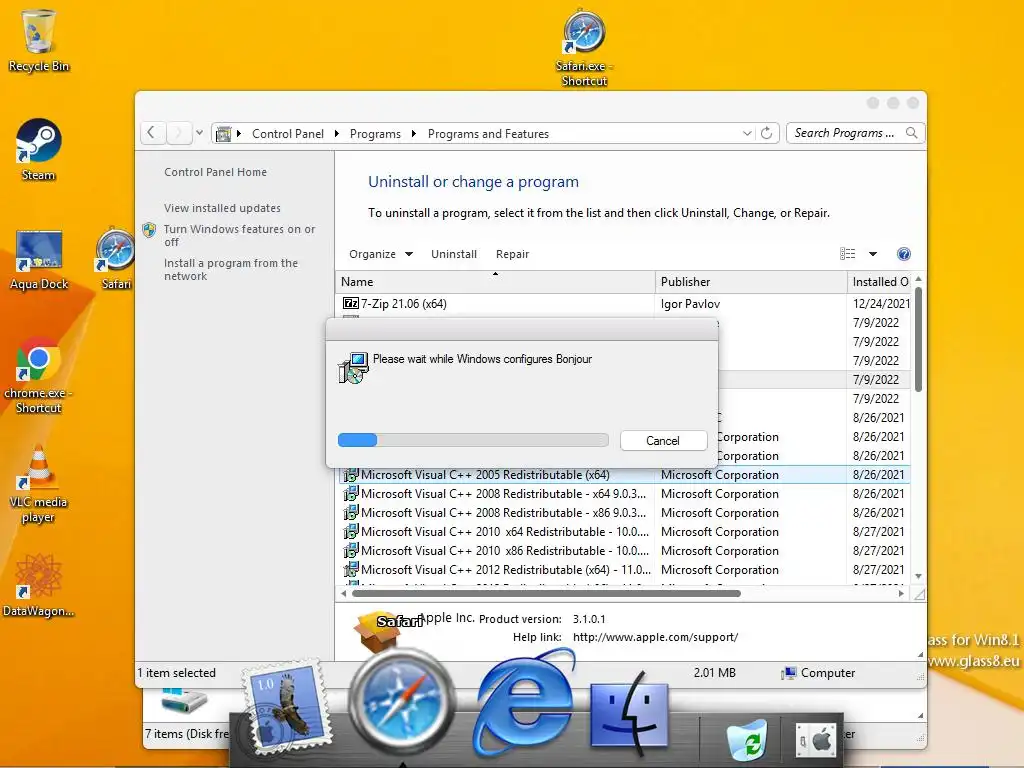The image size is (1024, 768).
Task: Click the Control Panel icon in address bar
Action: point(223,133)
